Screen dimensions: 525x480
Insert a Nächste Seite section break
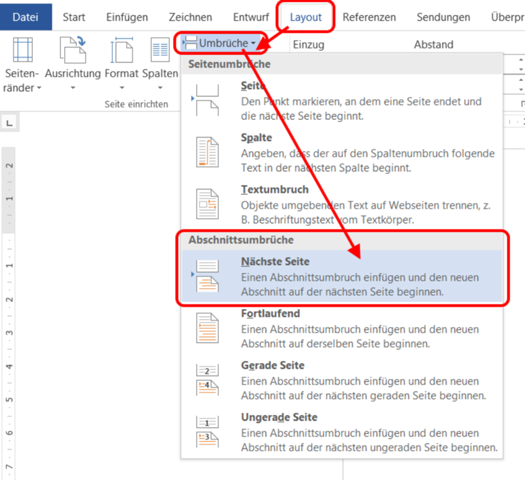(342, 276)
